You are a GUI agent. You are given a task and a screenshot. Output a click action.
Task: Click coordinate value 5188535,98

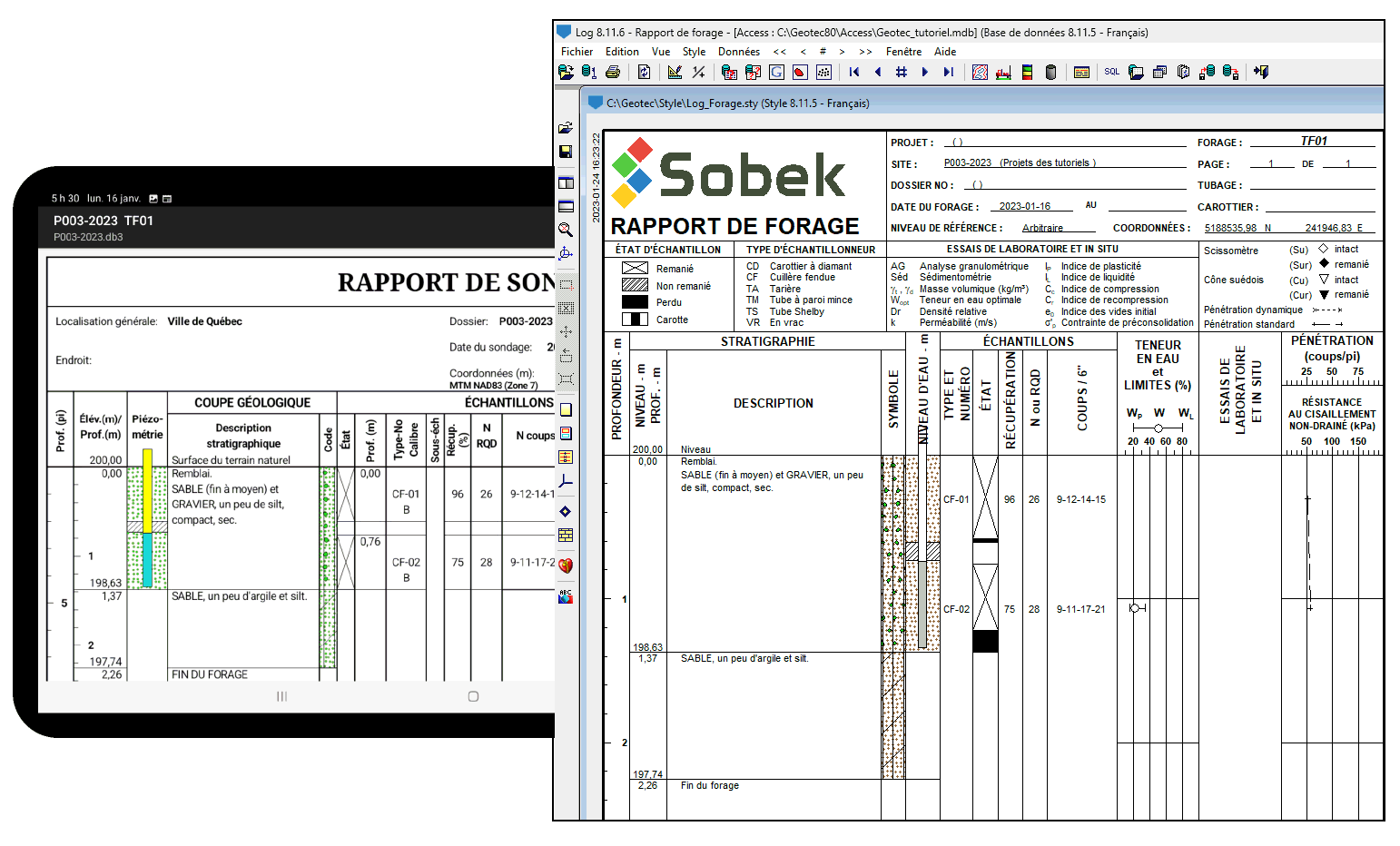tap(1230, 228)
